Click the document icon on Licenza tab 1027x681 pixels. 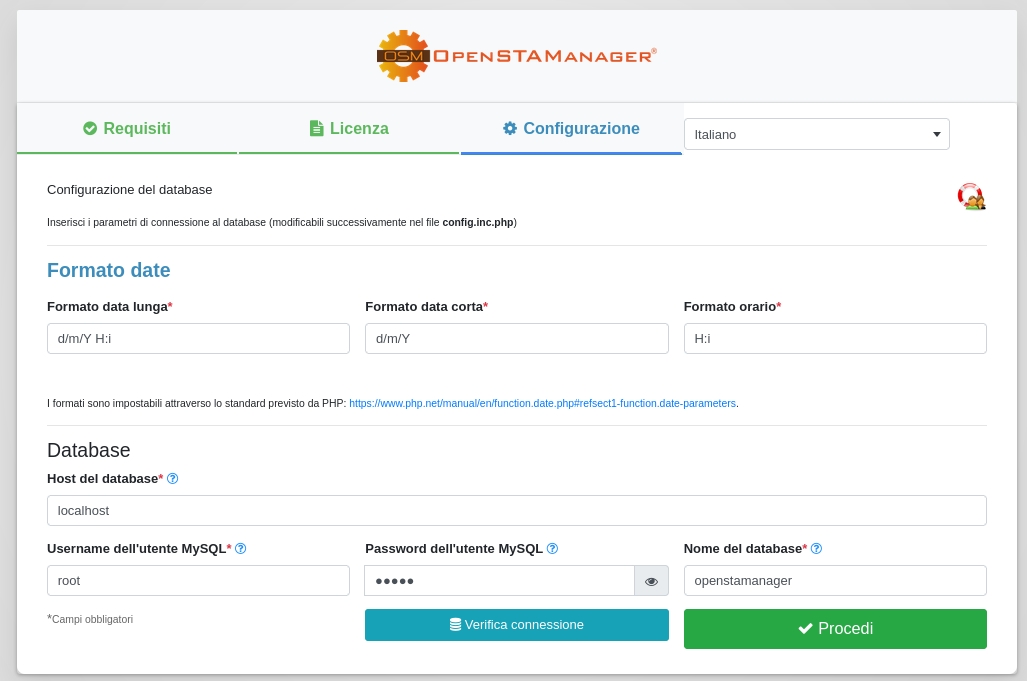pos(316,128)
